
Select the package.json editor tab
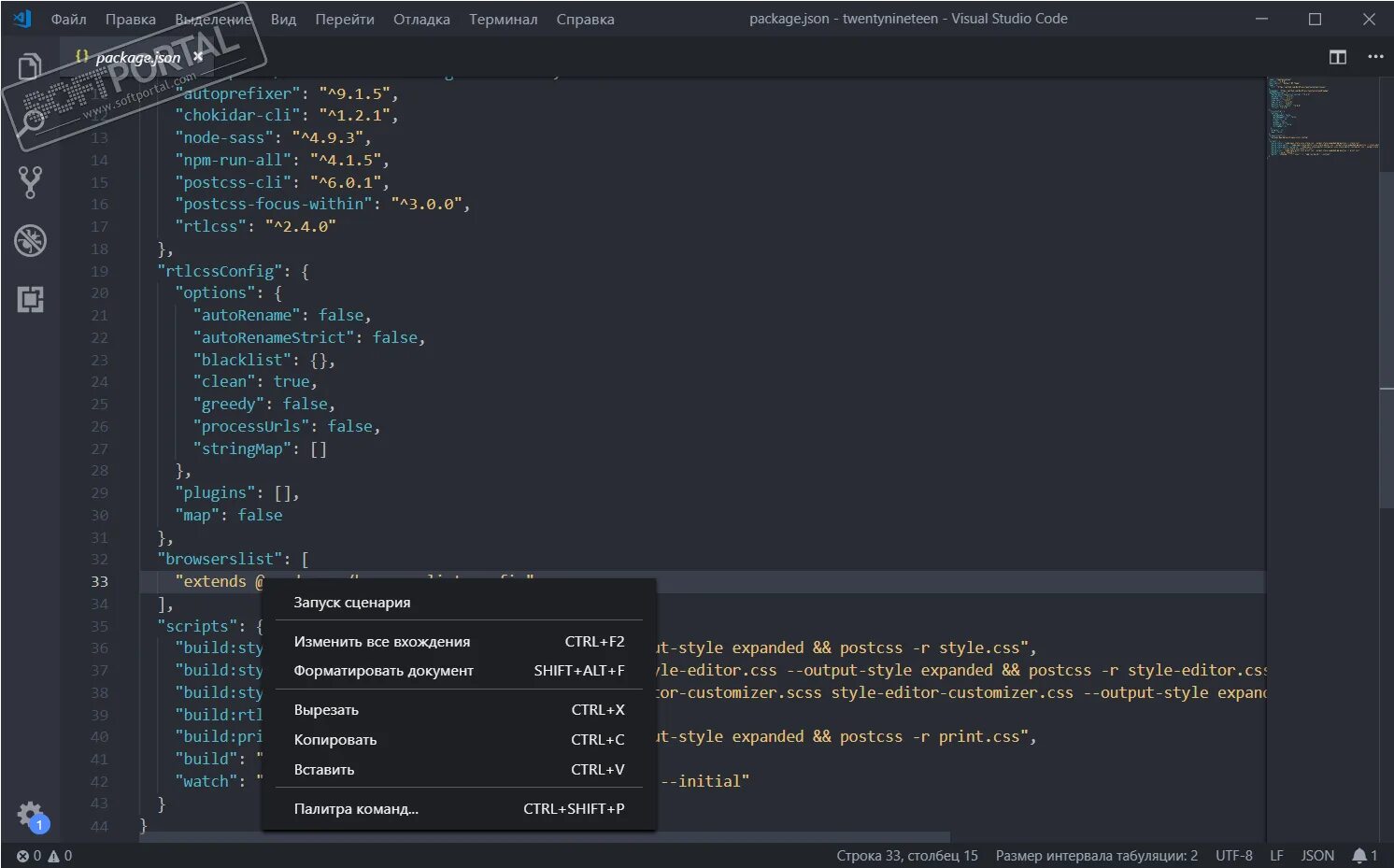click(x=138, y=57)
